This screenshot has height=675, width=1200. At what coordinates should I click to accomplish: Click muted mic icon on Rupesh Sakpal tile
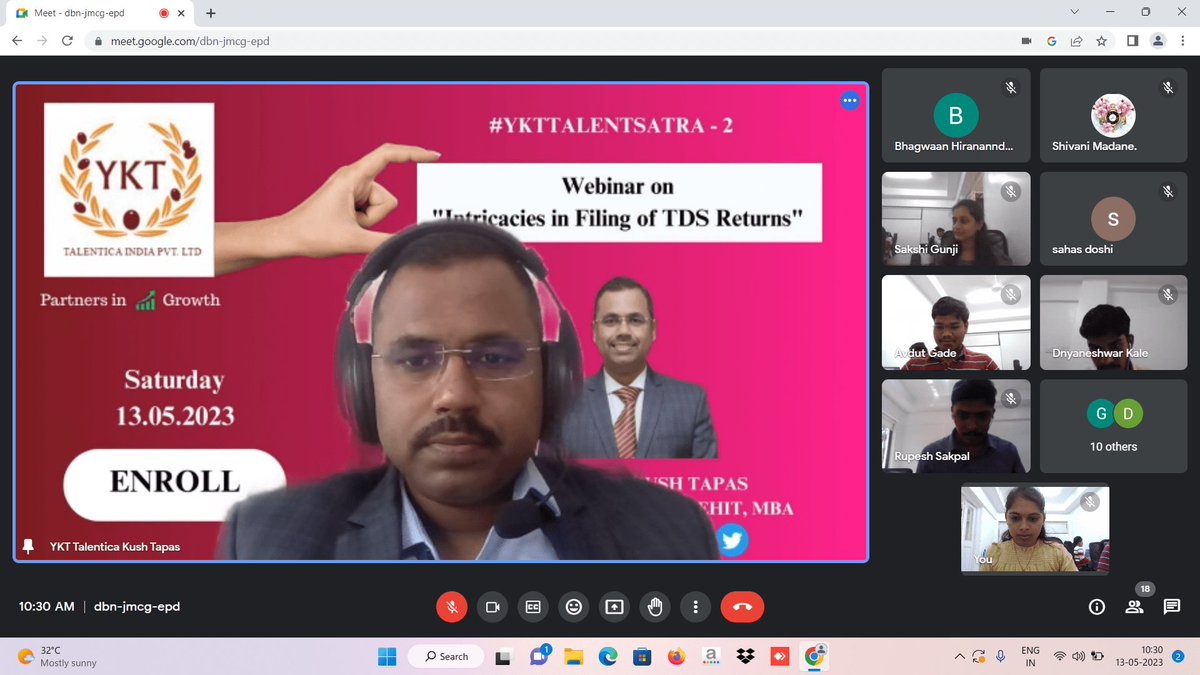[1011, 398]
